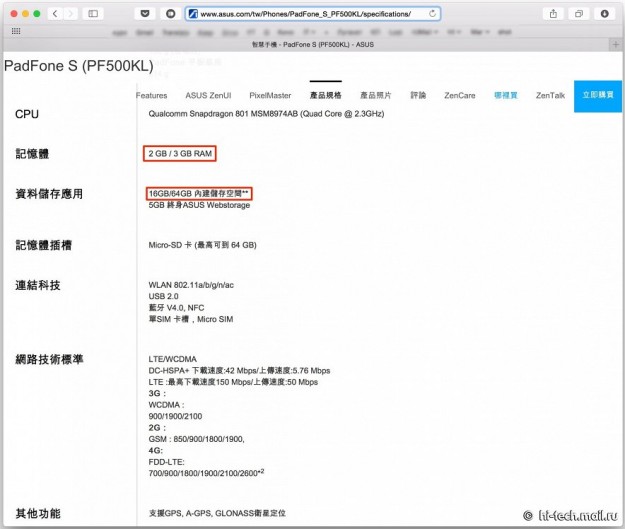
Task: Click the Safari back arrow button
Action: [x=54, y=13]
